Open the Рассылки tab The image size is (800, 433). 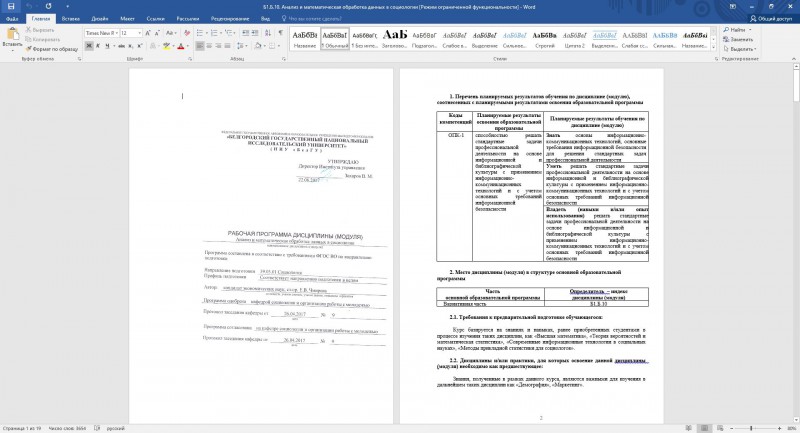(x=188, y=19)
